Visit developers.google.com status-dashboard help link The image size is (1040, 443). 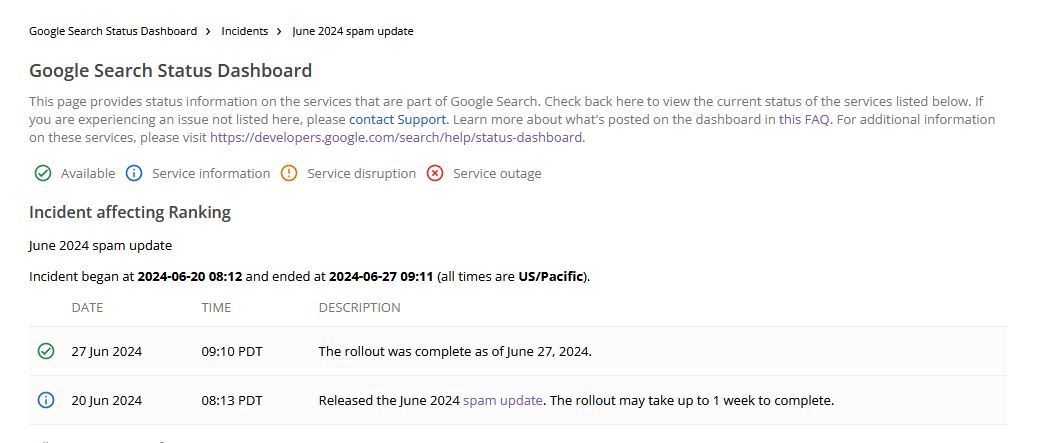[x=397, y=137]
